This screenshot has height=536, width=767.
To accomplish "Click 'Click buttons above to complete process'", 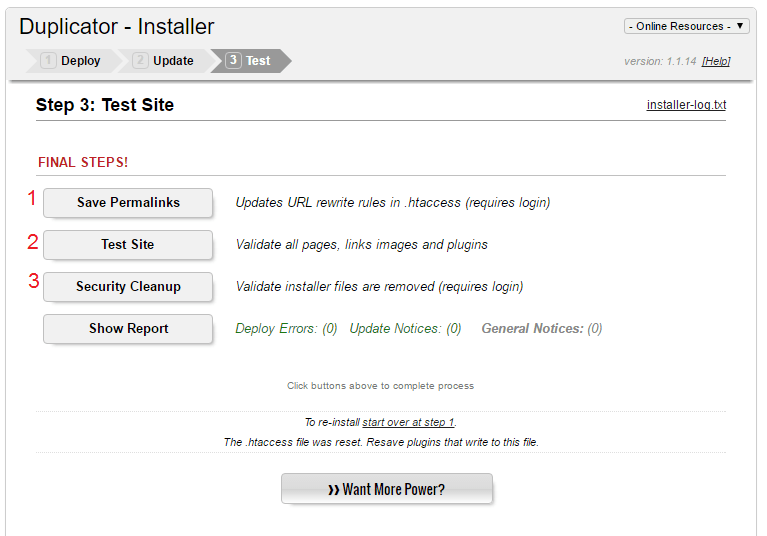I will point(380,386).
